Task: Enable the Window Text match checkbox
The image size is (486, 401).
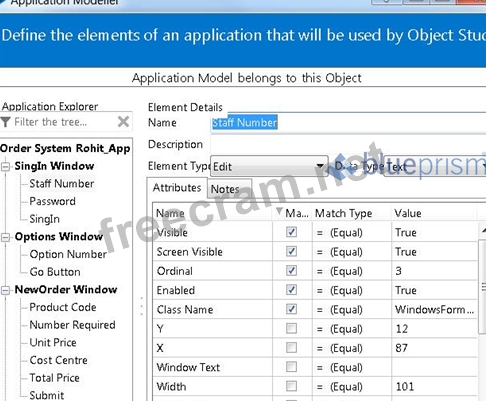Action: click(291, 367)
